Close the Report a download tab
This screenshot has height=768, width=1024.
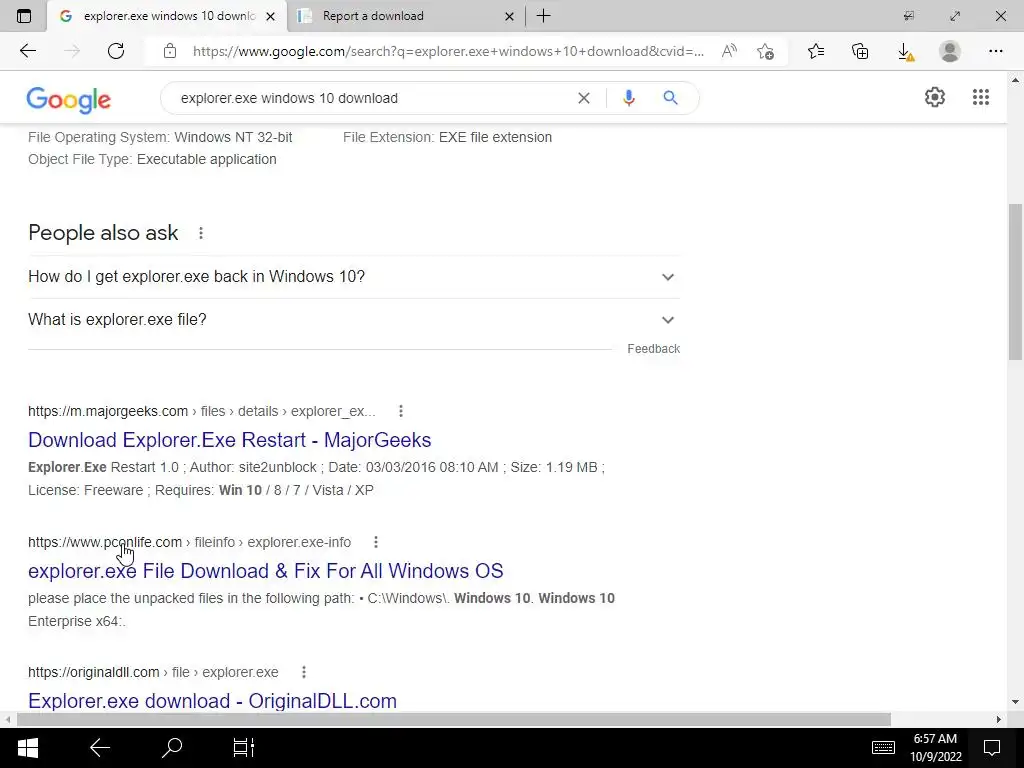pos(509,16)
